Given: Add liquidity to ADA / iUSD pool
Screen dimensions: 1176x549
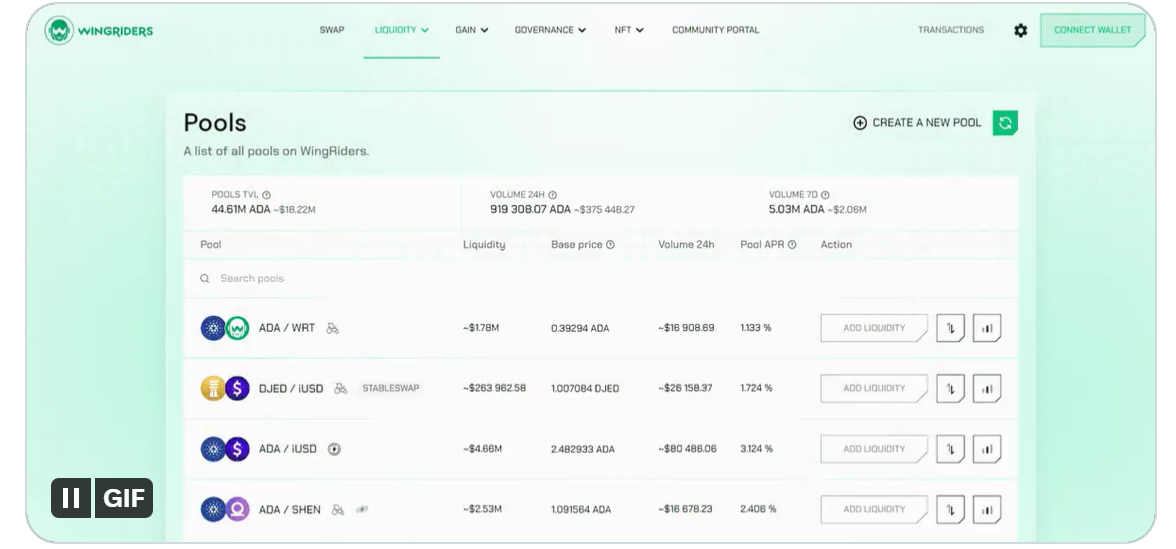Looking at the screenshot, I should [874, 449].
